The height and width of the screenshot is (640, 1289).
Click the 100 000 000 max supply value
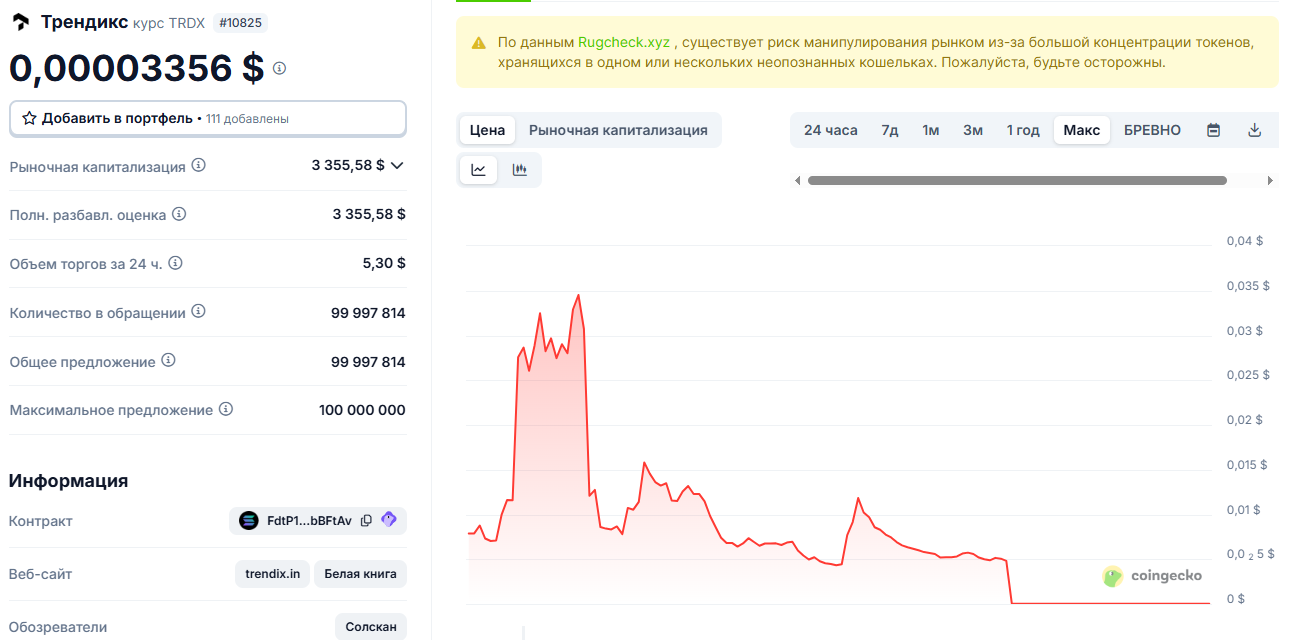click(x=362, y=410)
